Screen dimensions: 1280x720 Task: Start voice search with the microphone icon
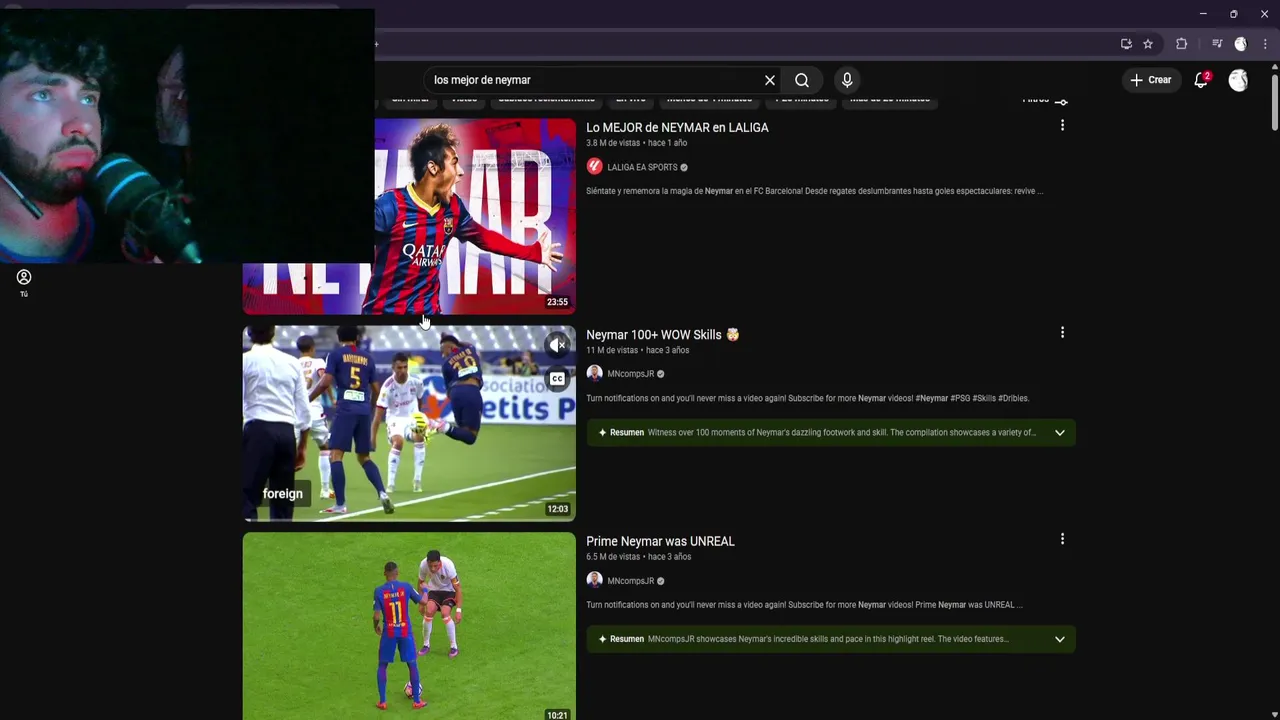coord(847,80)
